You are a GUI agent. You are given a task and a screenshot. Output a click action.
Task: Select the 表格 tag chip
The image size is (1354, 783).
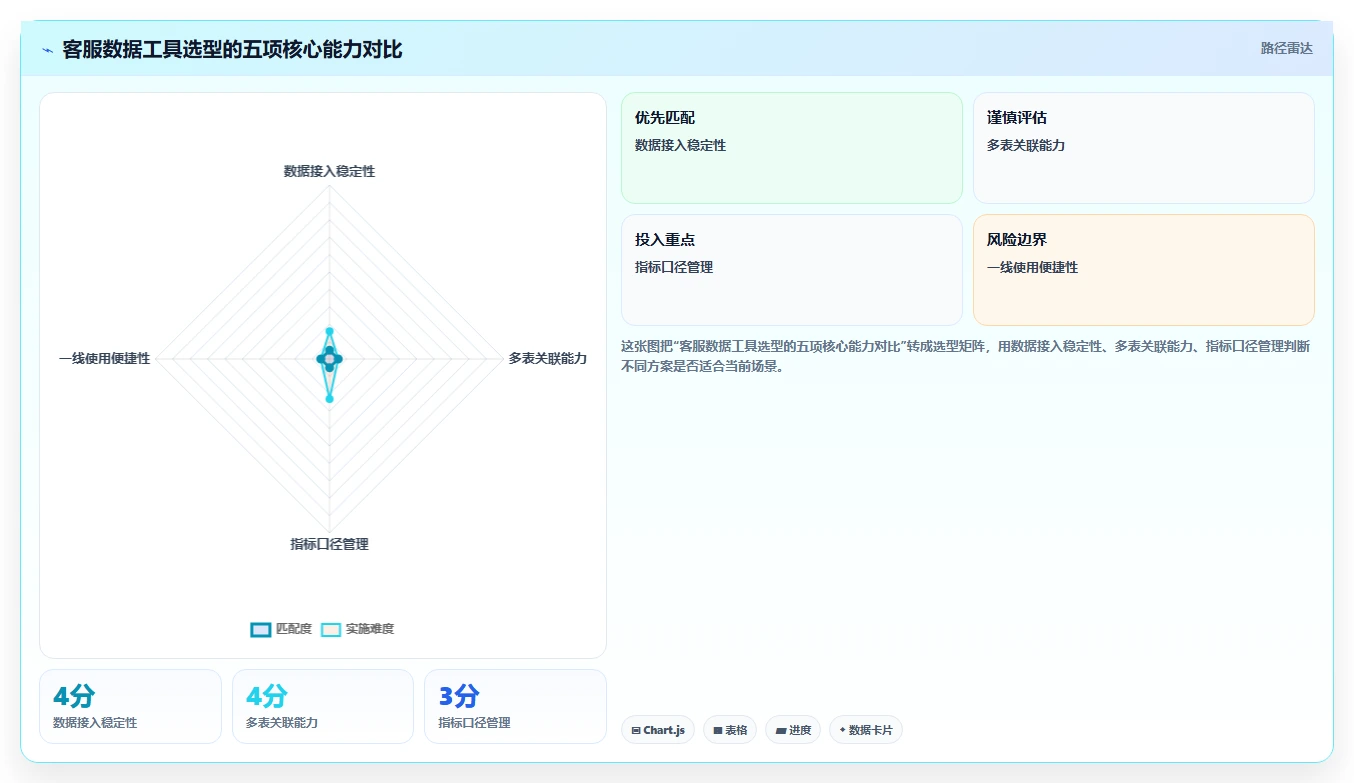coord(730,730)
